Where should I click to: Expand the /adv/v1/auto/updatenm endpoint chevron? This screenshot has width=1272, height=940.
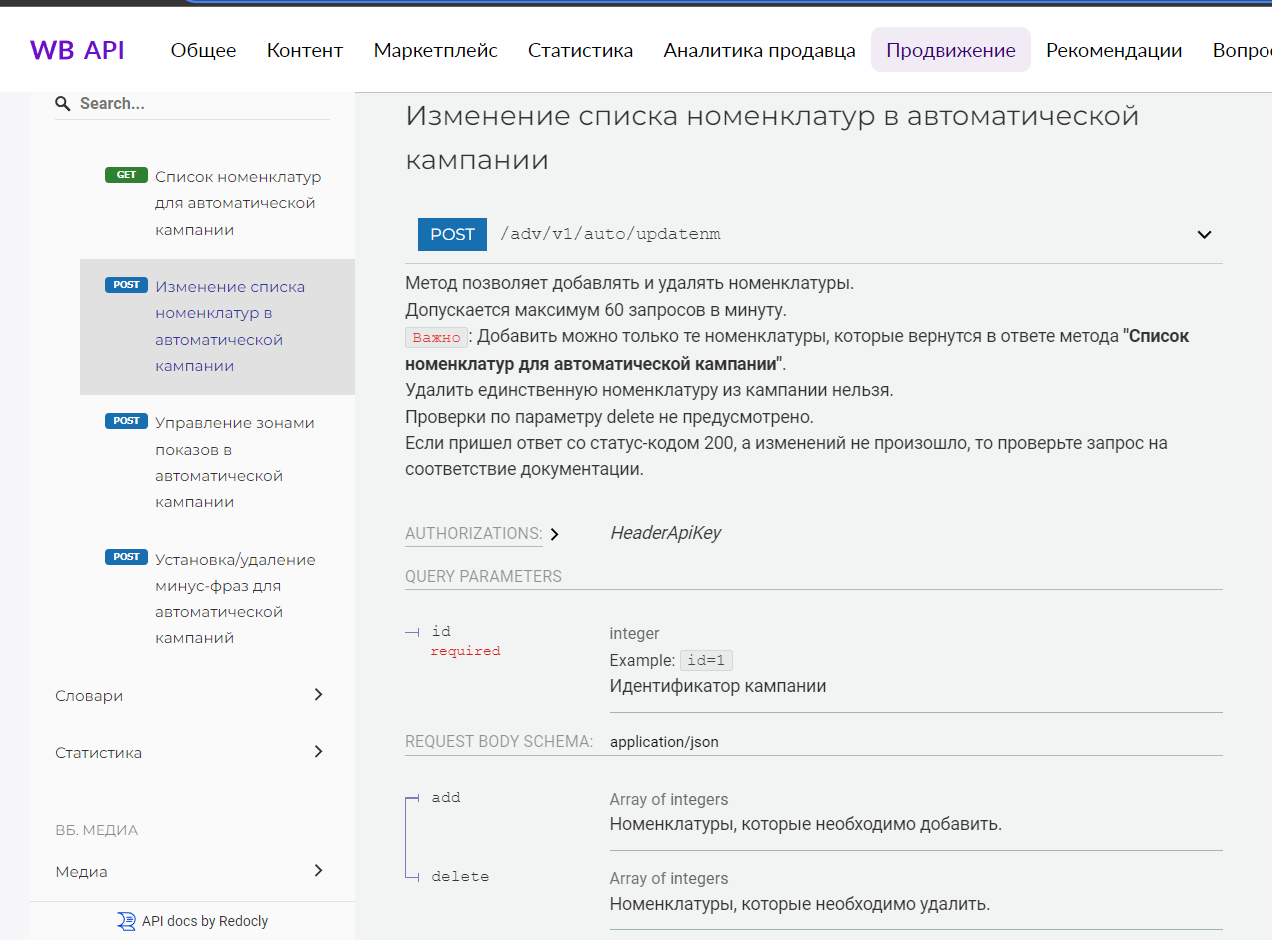[x=1204, y=235]
